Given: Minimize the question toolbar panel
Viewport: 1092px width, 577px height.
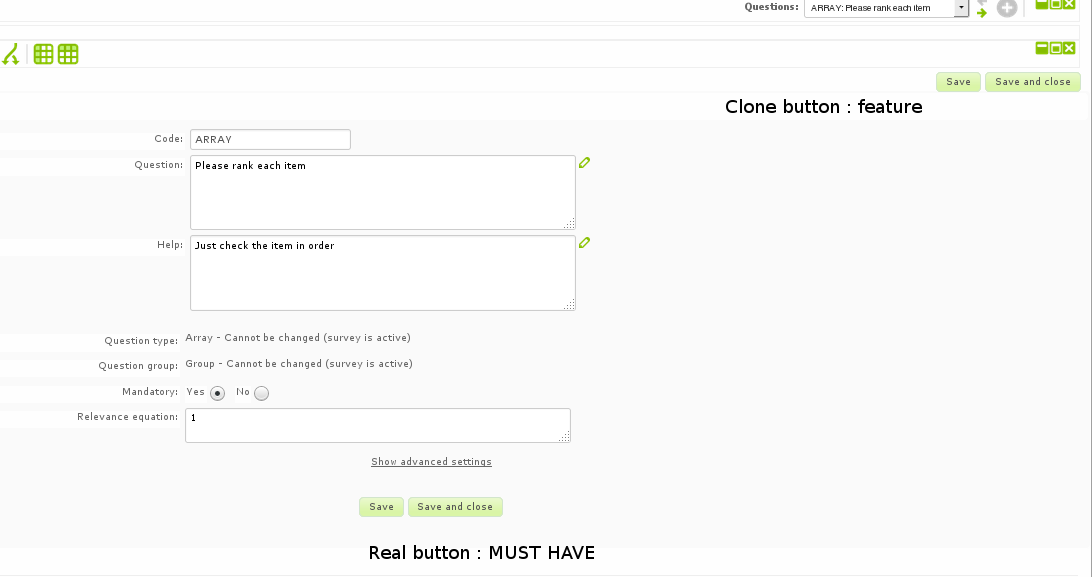Looking at the screenshot, I should [x=1042, y=48].
